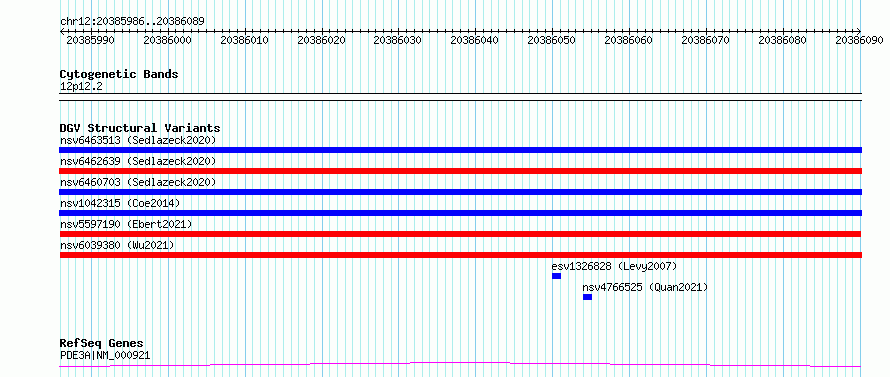890x377 pixels.
Task: Click the esv1326828 (Levy2007) label
Action: 614,266
